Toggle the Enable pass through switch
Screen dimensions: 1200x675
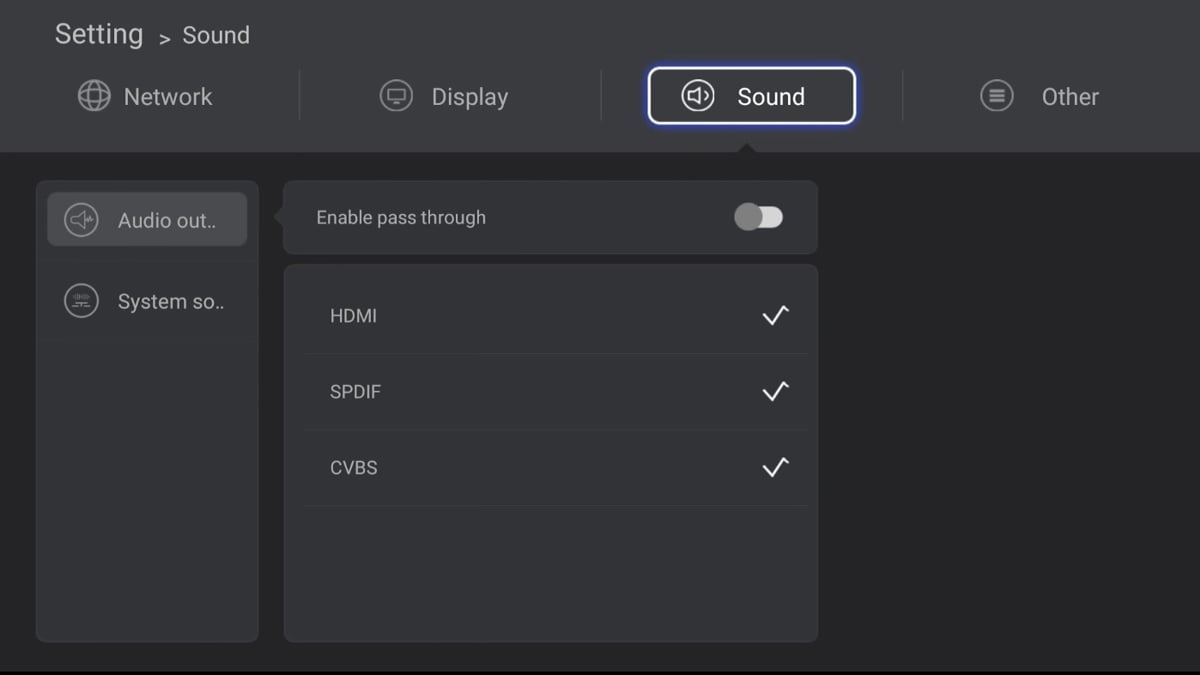tap(759, 217)
